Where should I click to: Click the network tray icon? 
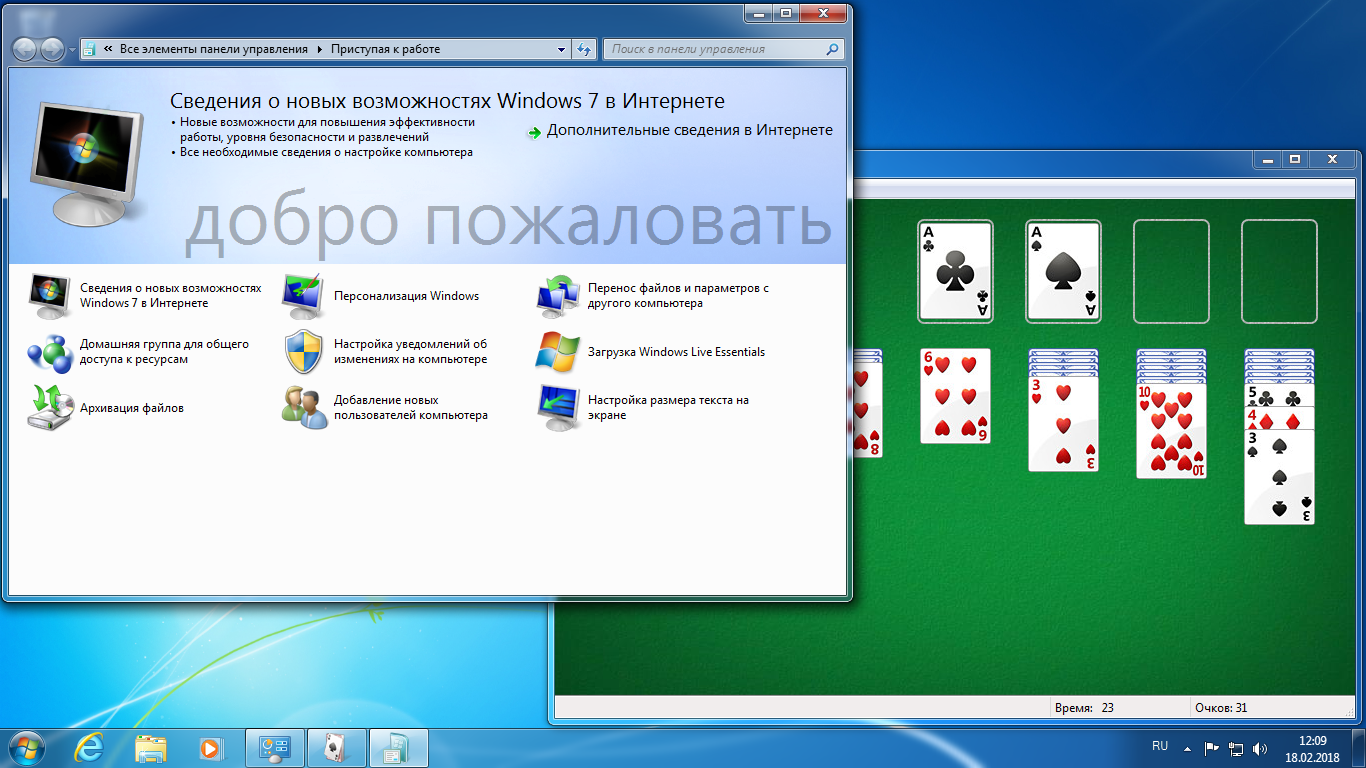click(x=1236, y=747)
